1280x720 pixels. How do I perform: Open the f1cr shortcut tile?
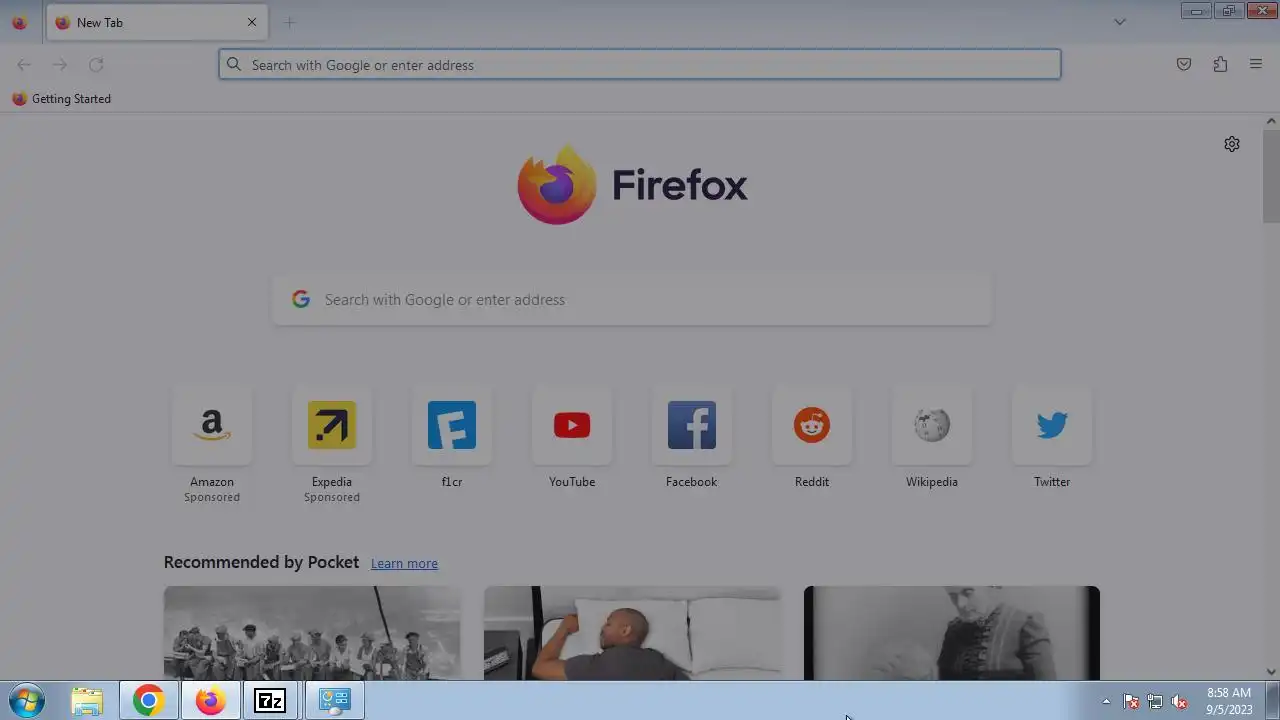point(452,426)
